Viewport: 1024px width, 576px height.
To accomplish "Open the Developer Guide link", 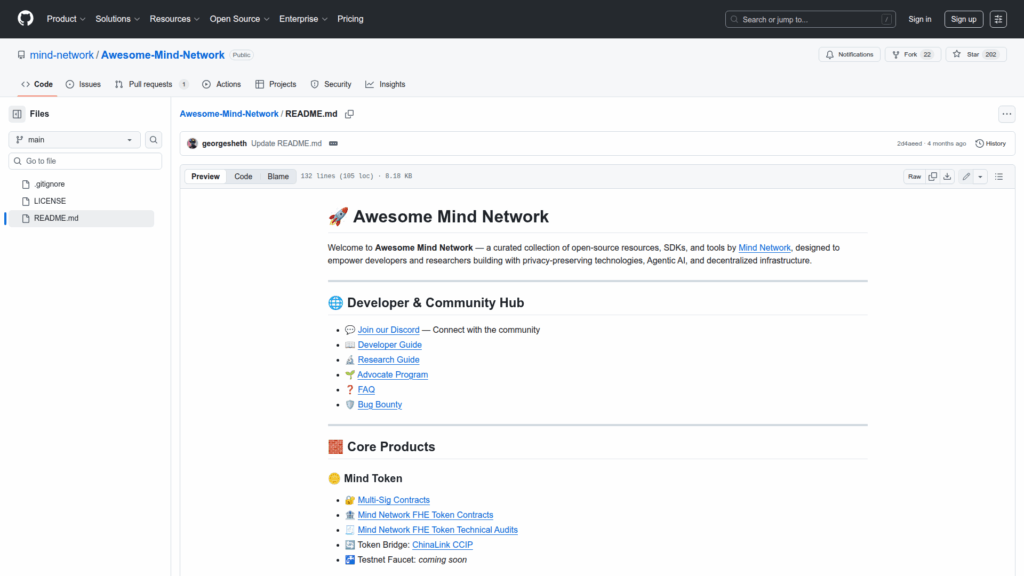I will [390, 345].
